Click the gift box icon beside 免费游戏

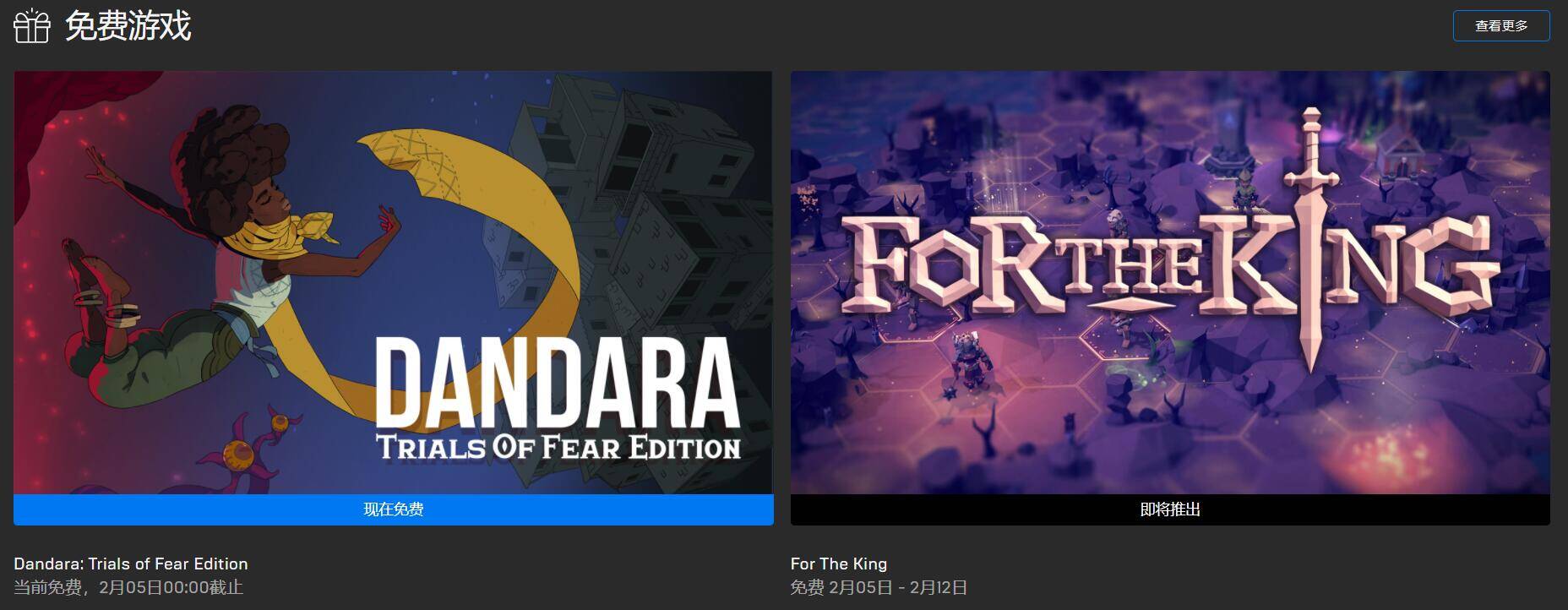pyautogui.click(x=32, y=26)
